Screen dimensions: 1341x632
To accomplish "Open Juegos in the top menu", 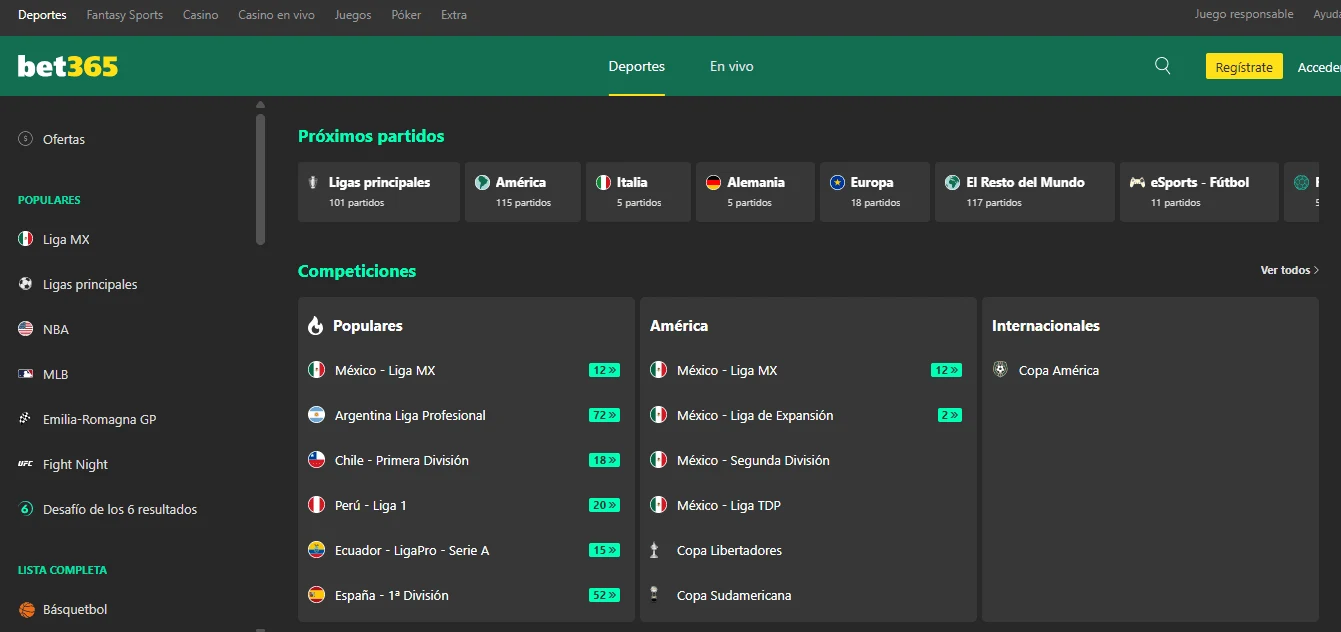I will [353, 15].
